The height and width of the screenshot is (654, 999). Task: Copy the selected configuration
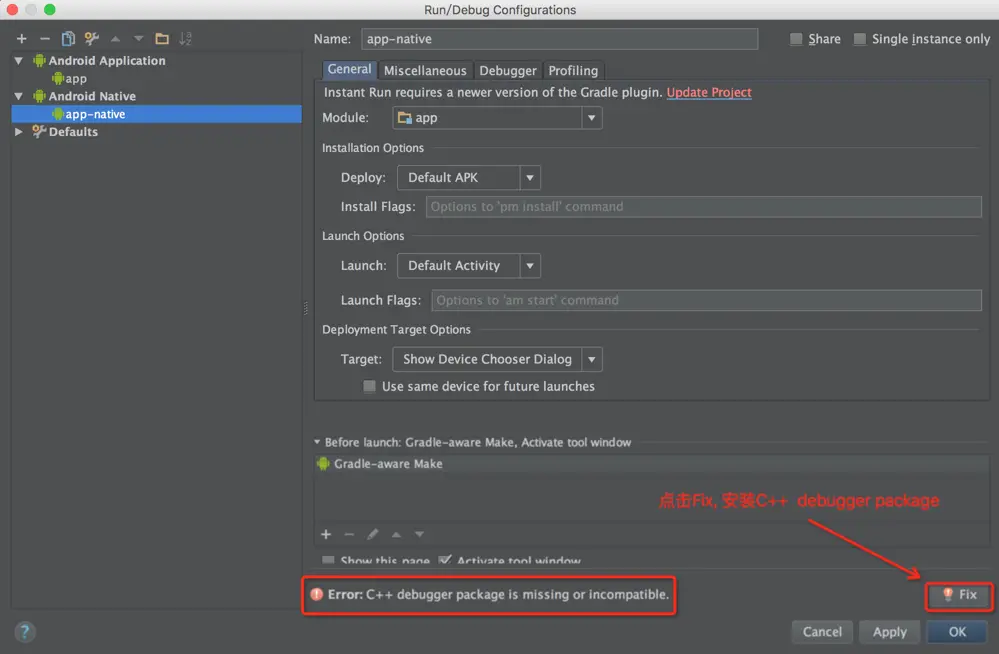68,39
